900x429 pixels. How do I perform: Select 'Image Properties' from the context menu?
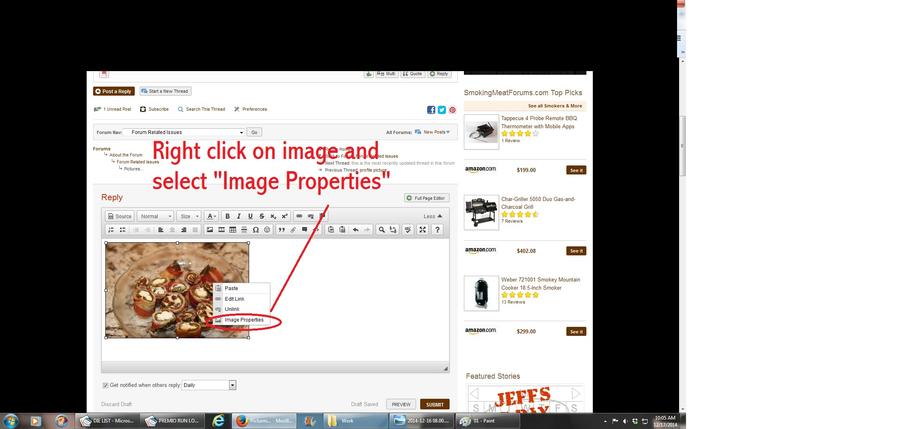[x=244, y=320]
